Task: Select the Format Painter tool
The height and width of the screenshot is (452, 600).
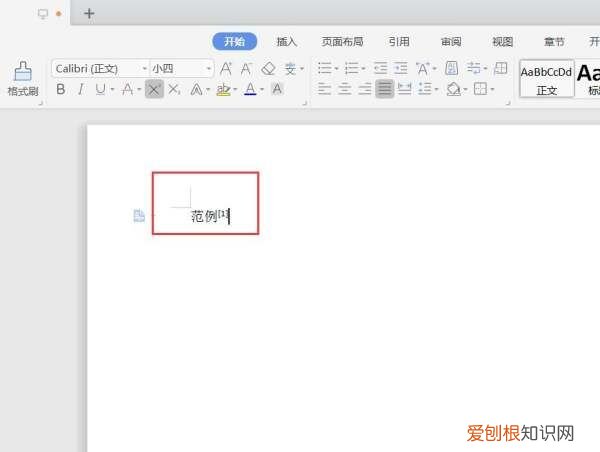Action: (23, 79)
